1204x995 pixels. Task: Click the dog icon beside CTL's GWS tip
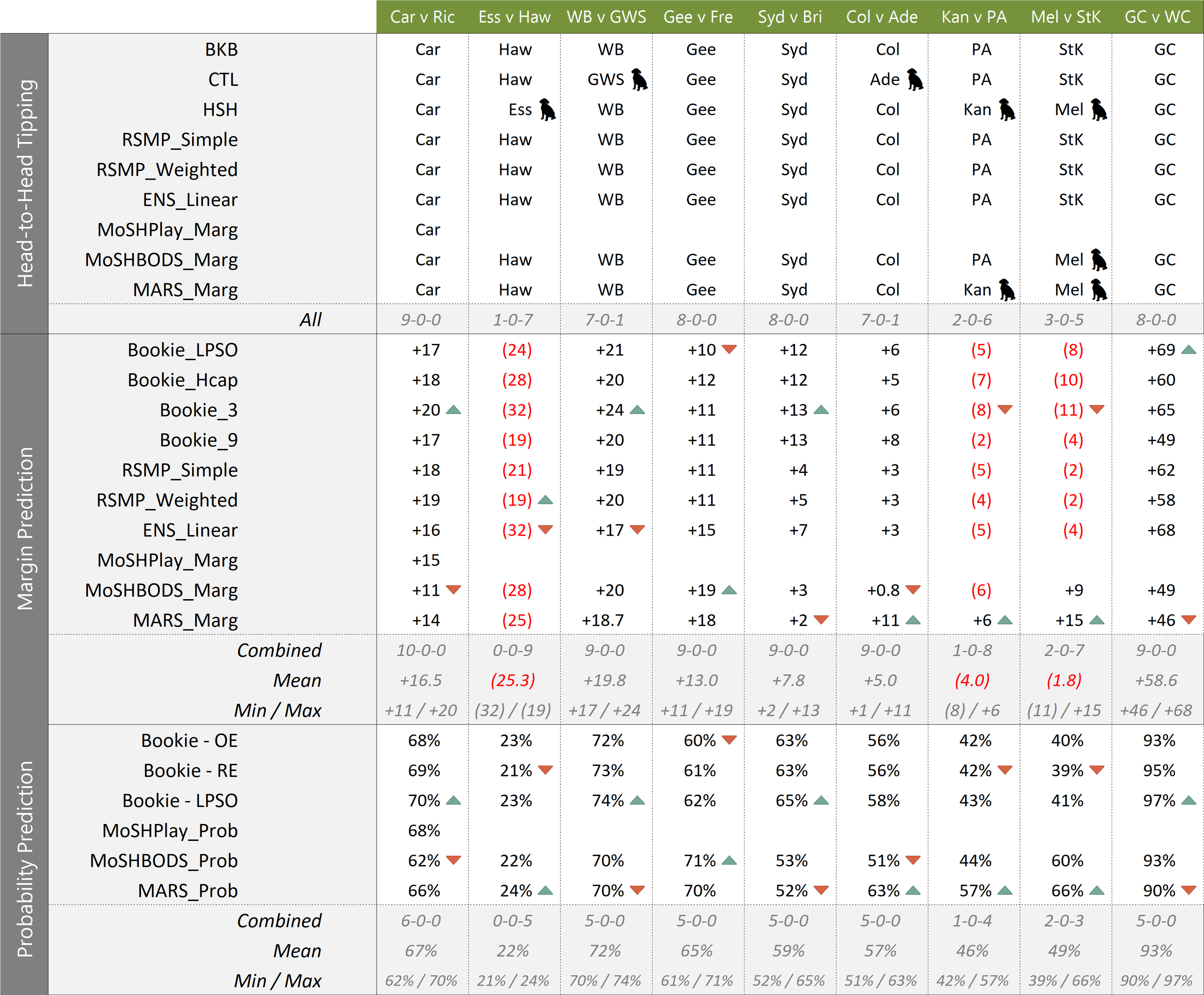(x=639, y=79)
